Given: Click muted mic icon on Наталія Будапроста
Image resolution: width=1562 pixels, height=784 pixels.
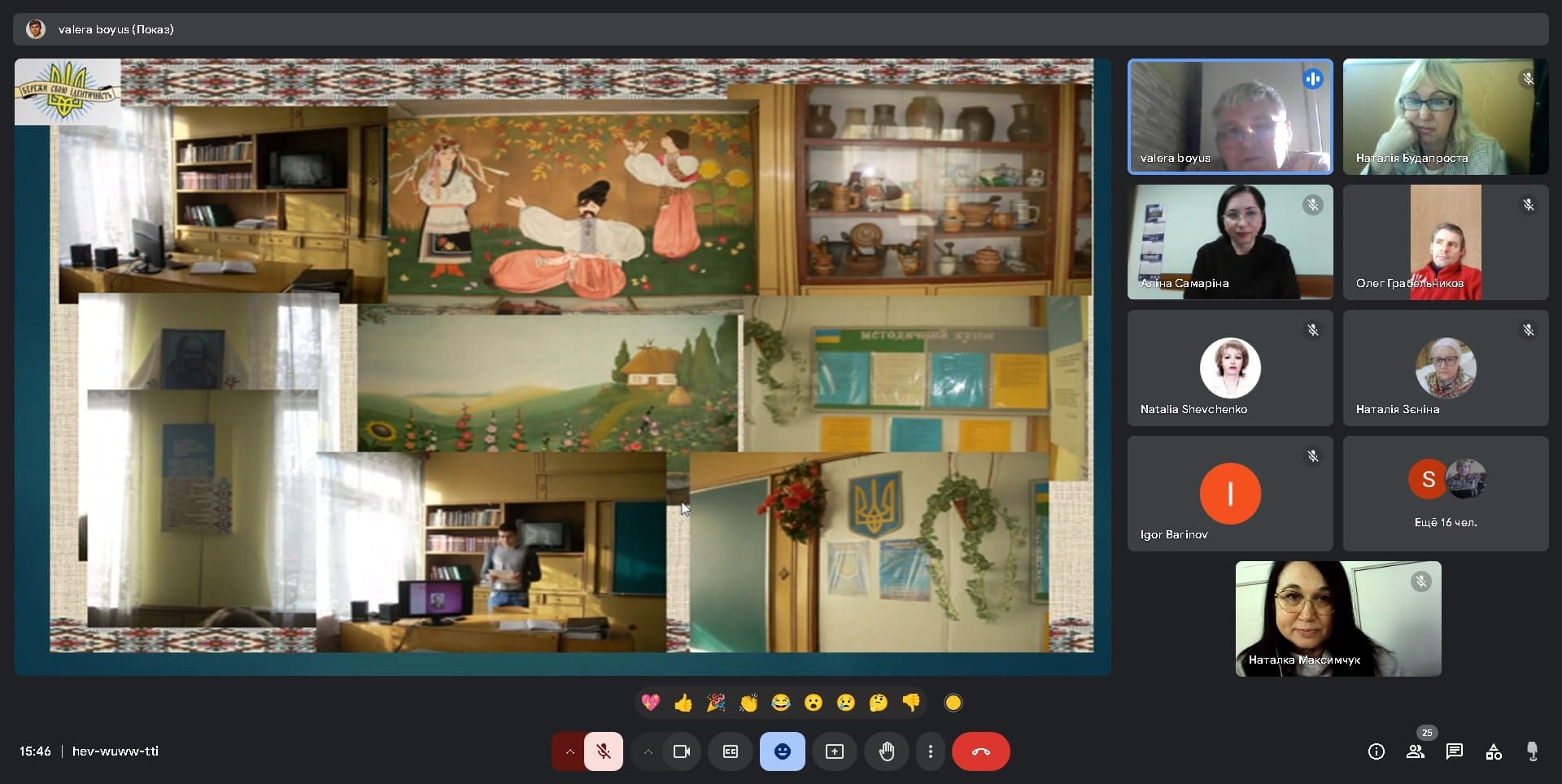Looking at the screenshot, I should point(1528,79).
